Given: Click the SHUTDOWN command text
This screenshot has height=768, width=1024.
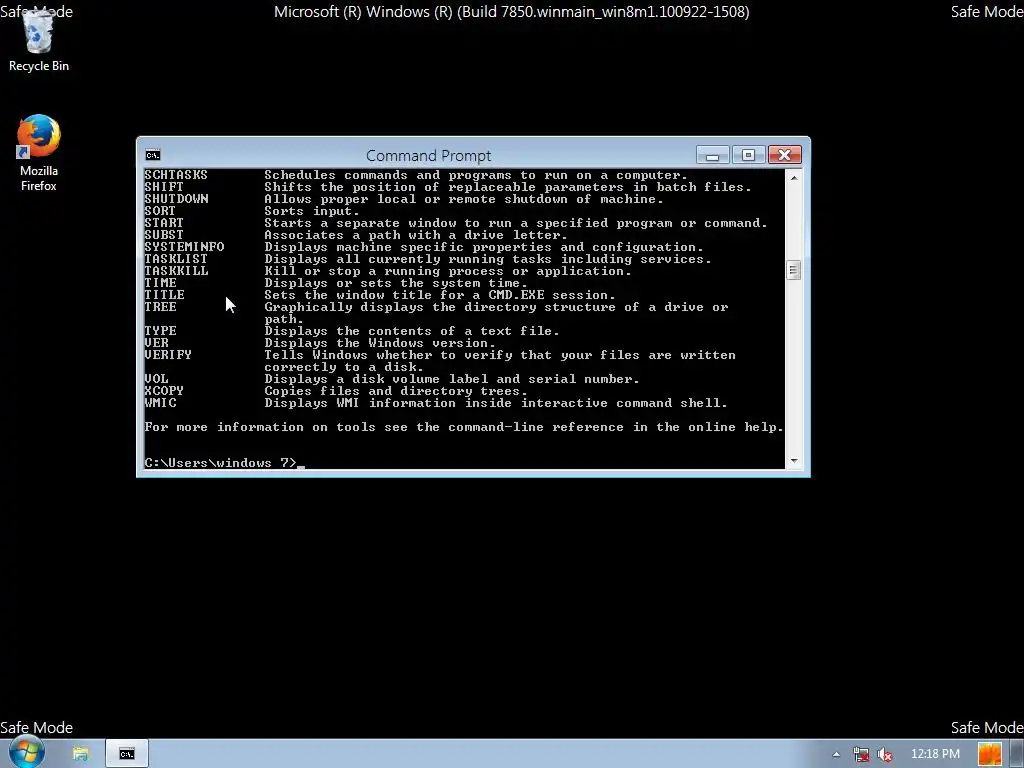Looking at the screenshot, I should 176,199.
